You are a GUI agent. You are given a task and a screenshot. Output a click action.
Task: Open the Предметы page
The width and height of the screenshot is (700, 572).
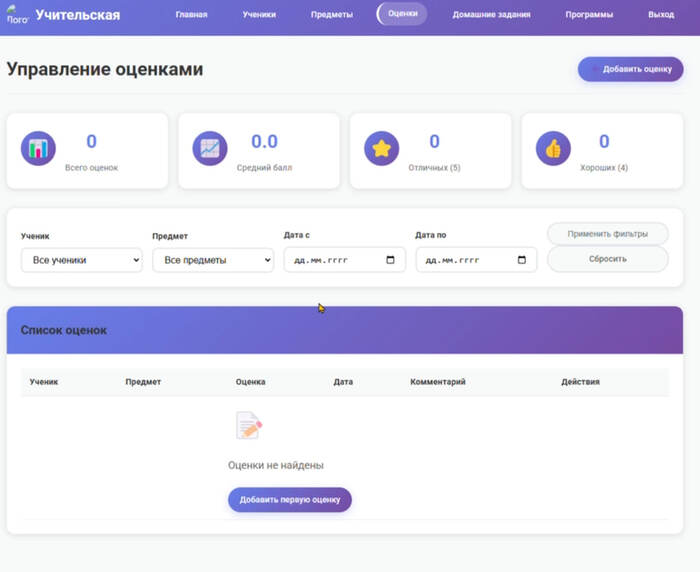coord(332,15)
